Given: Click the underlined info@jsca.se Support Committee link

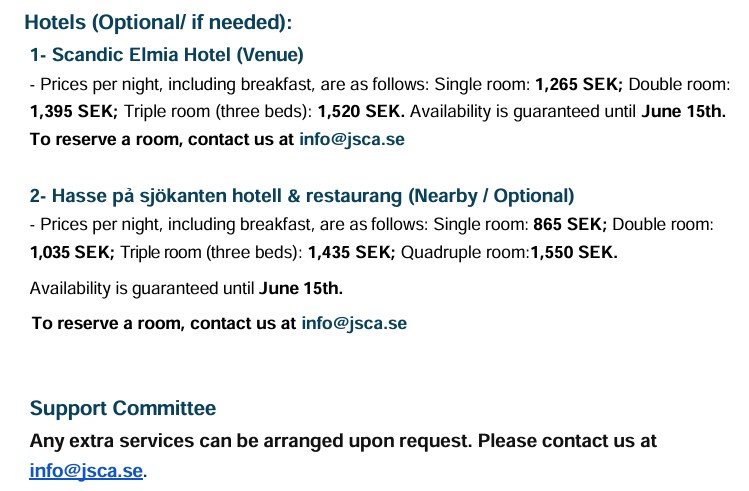Looking at the screenshot, I should 86,471.
